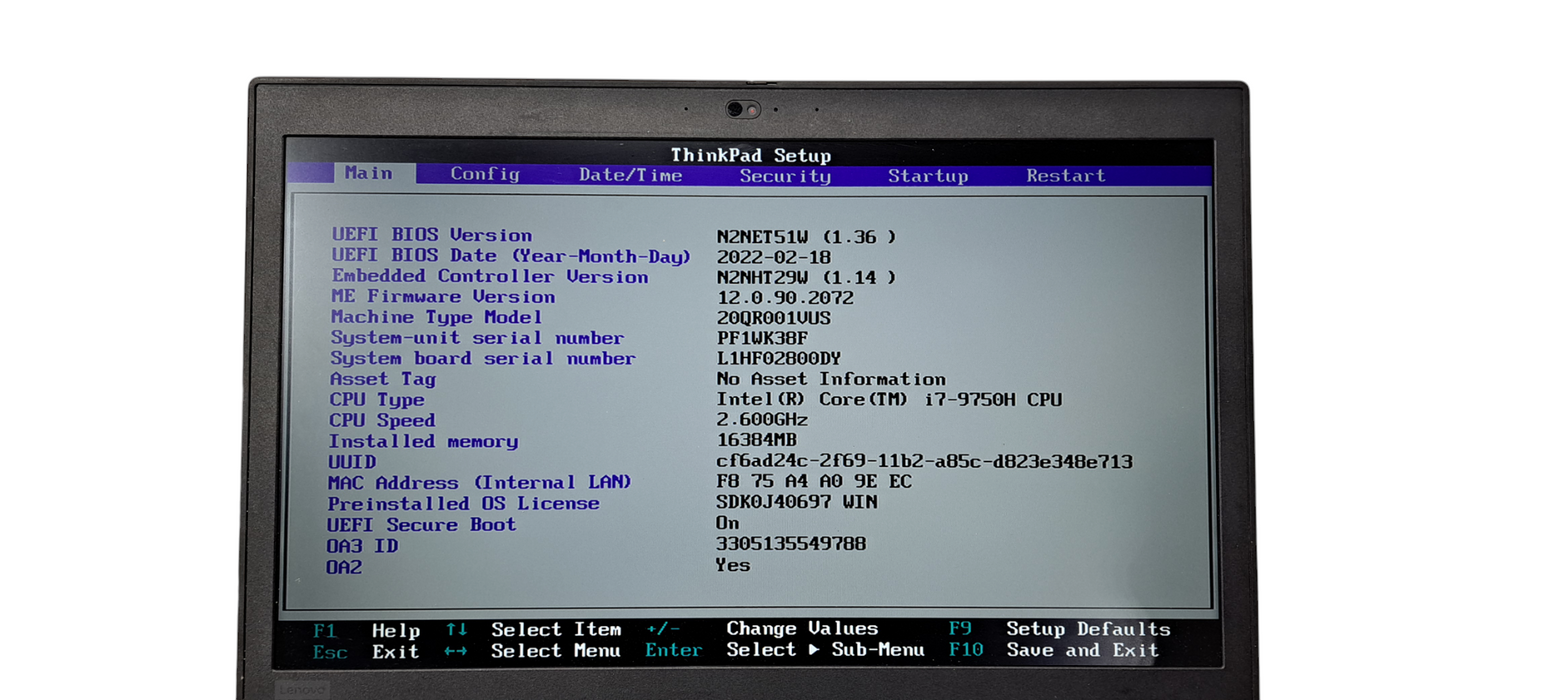Select license value SDK0J40697 WIN
The width and height of the screenshot is (1554, 700).
[x=797, y=502]
